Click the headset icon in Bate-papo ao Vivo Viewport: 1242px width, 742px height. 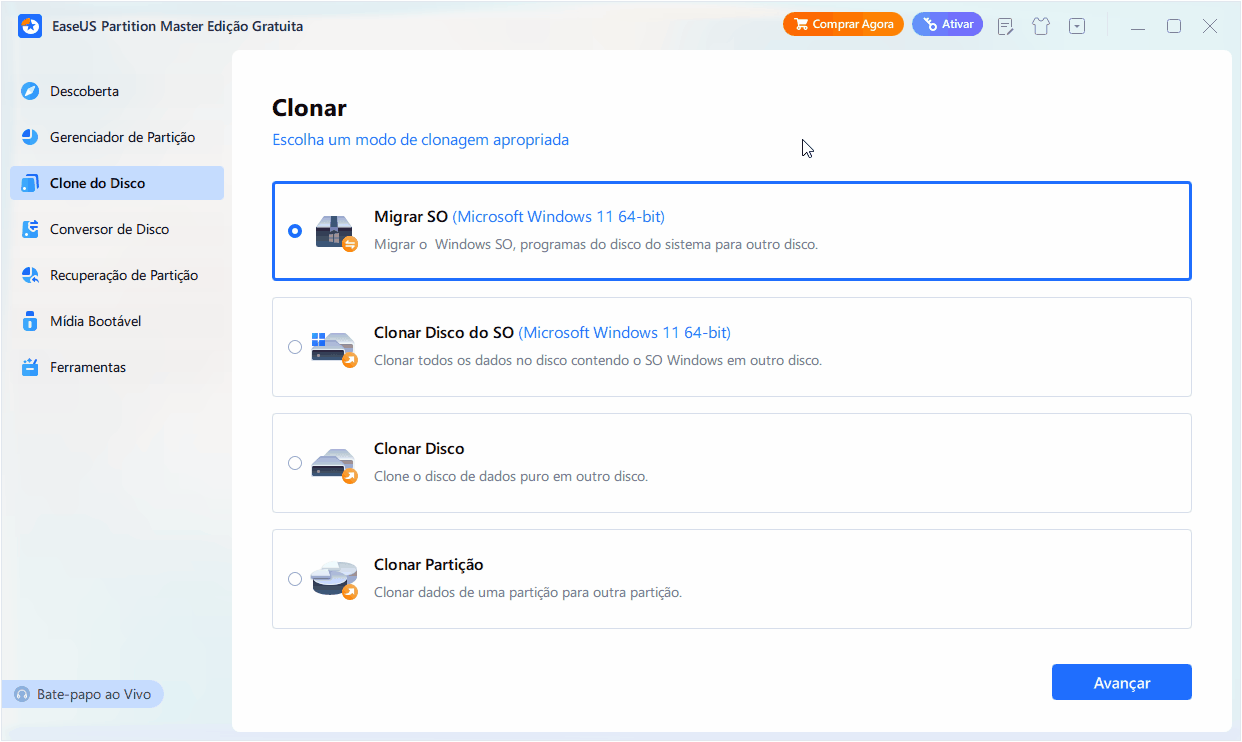click(22, 694)
